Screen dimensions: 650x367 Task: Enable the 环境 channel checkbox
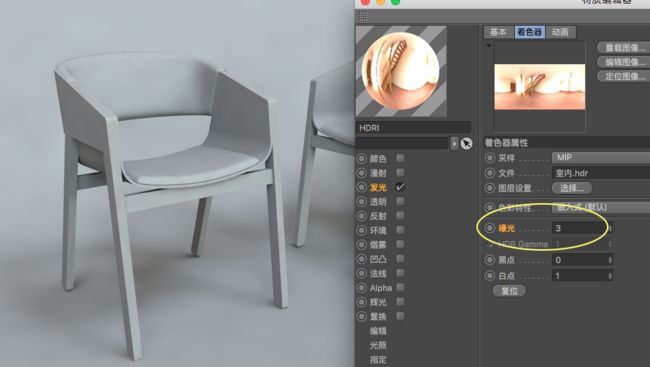point(400,230)
